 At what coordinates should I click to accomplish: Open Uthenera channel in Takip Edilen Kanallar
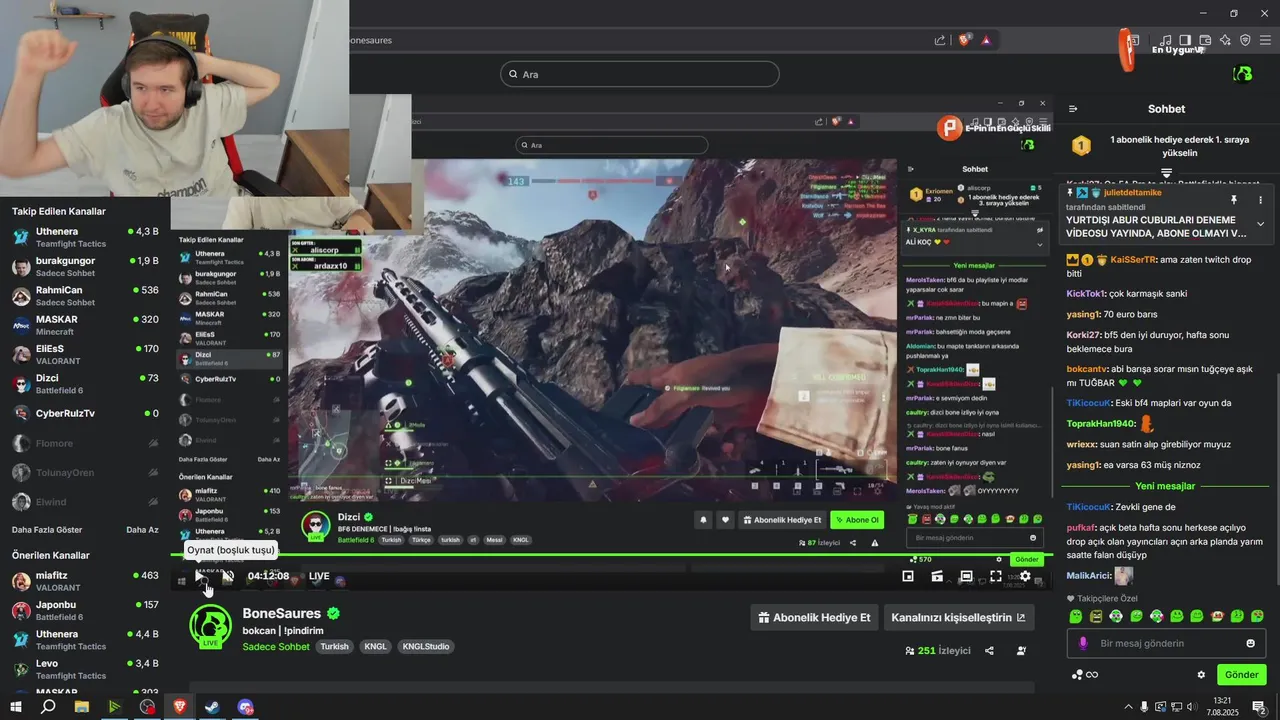85,237
